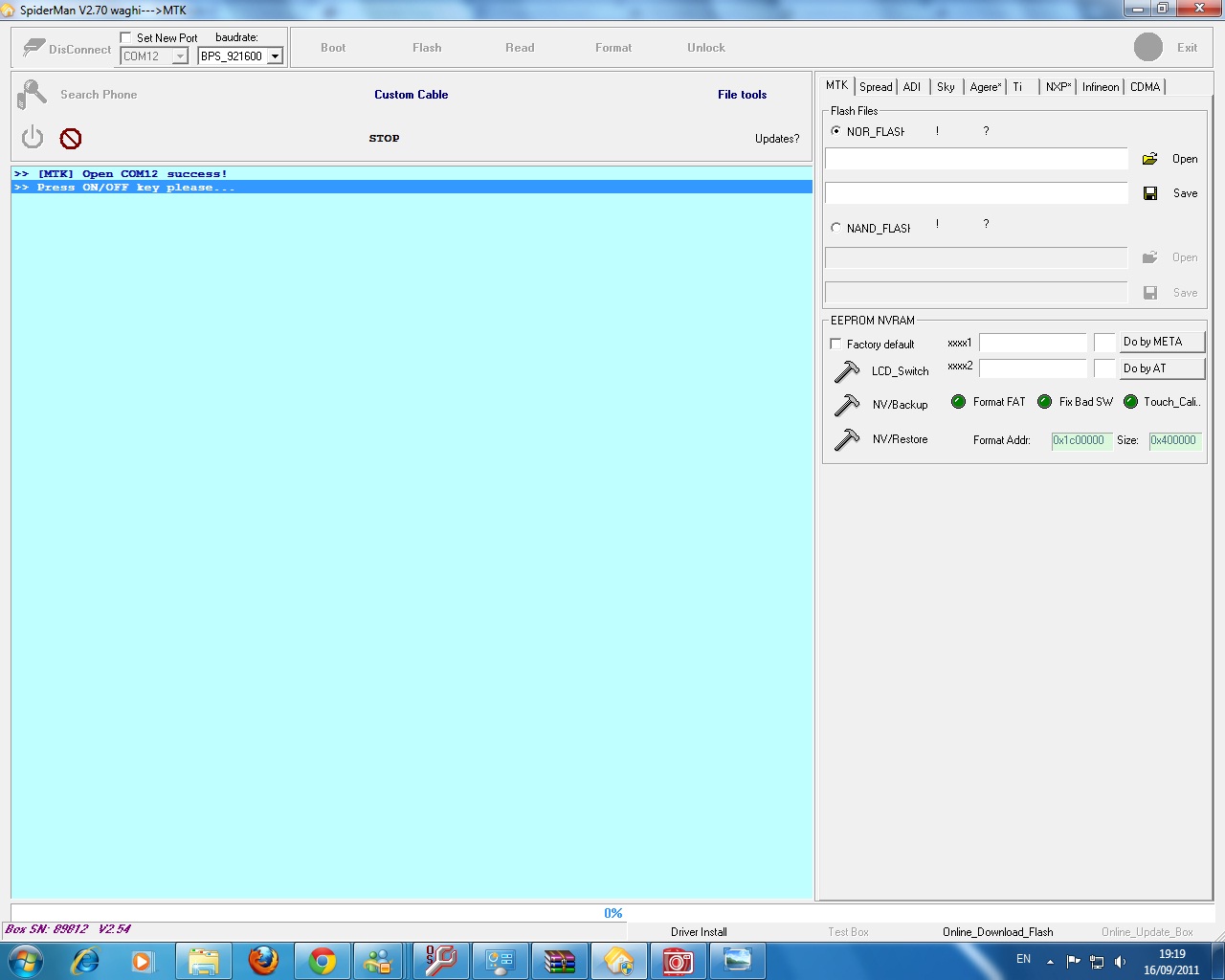Click the Touch_Cali green indicator
The image size is (1225, 980).
(1130, 402)
